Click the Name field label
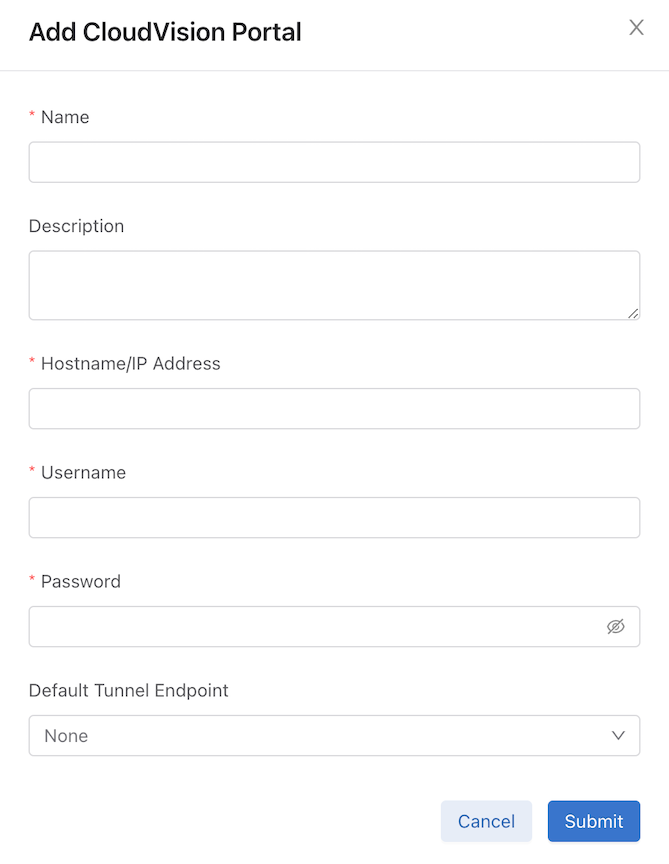The width and height of the screenshot is (669, 864). (65, 117)
